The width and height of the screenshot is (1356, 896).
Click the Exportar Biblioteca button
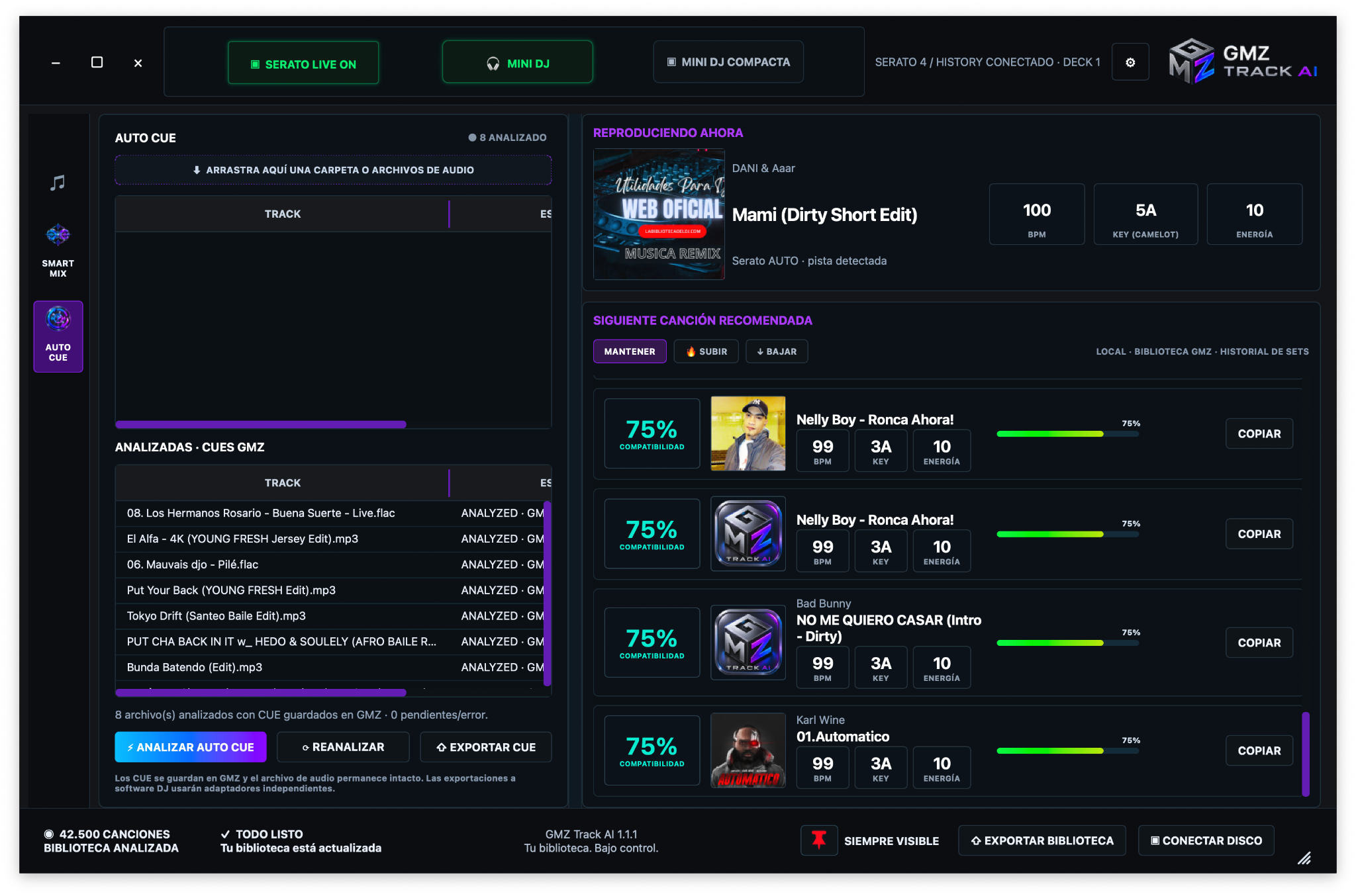coord(1042,840)
